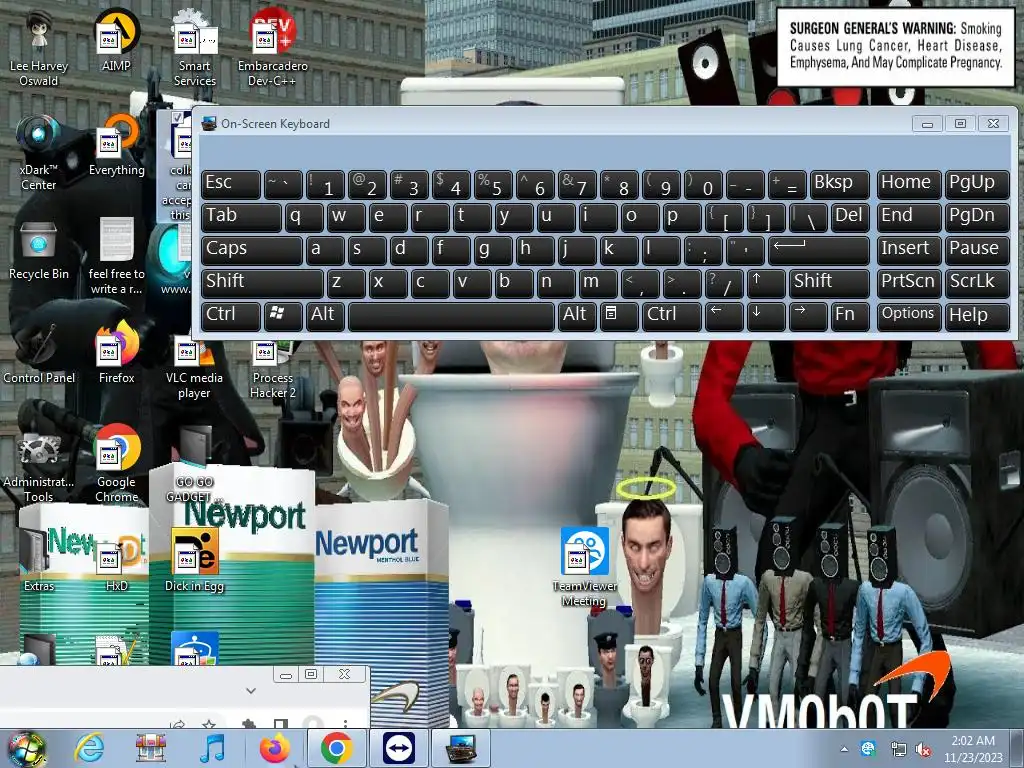
Task: Toggle right Shift on the On-Screen Keyboard
Action: (829, 282)
